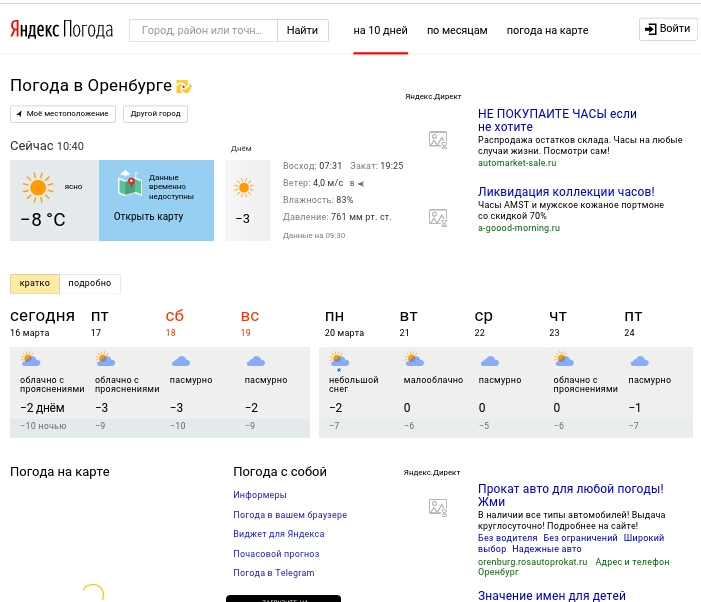Switch to подробно forecast view
This screenshot has height=602, width=701.
[x=90, y=283]
